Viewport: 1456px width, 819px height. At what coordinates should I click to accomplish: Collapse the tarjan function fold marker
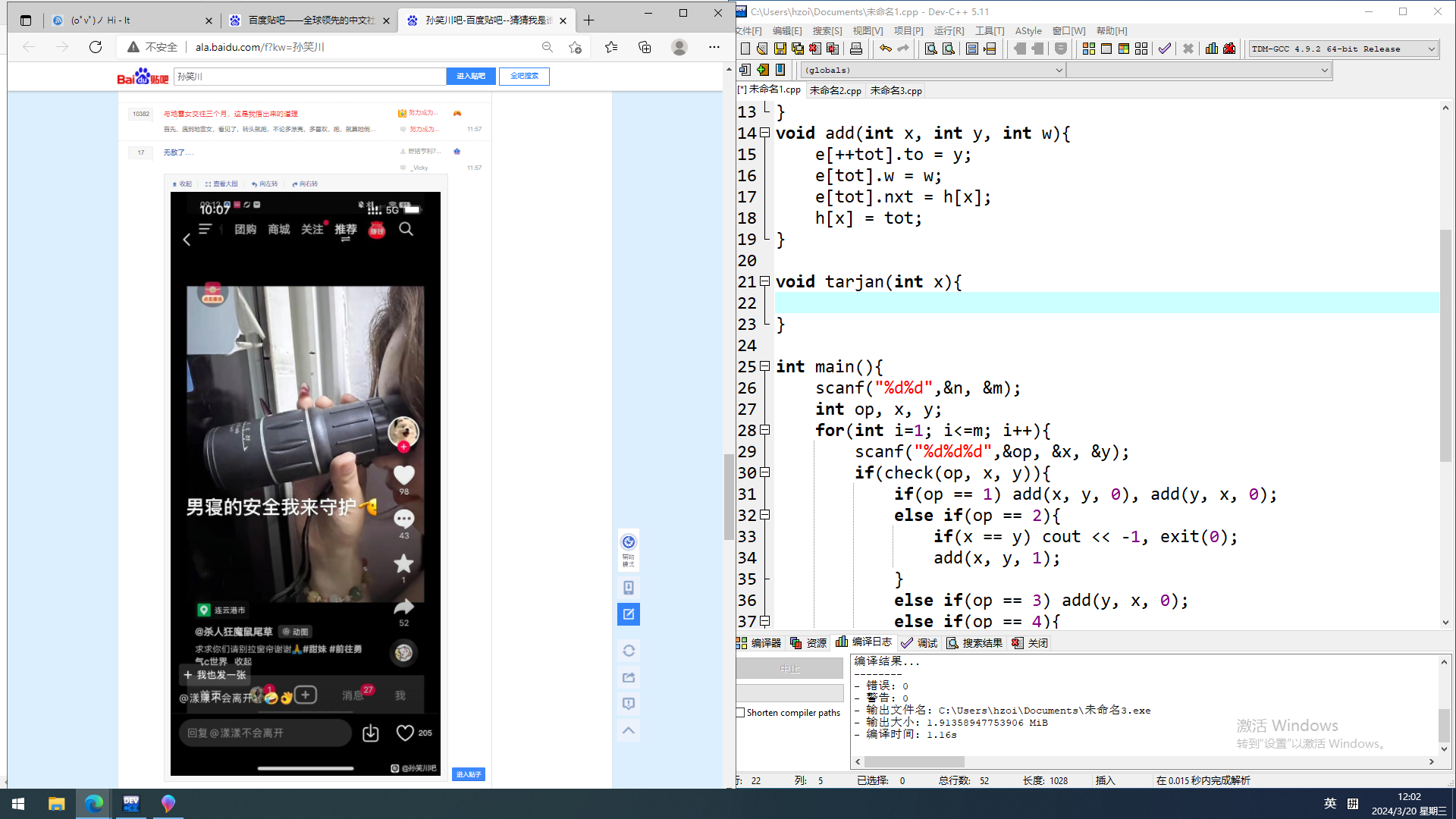tap(764, 281)
